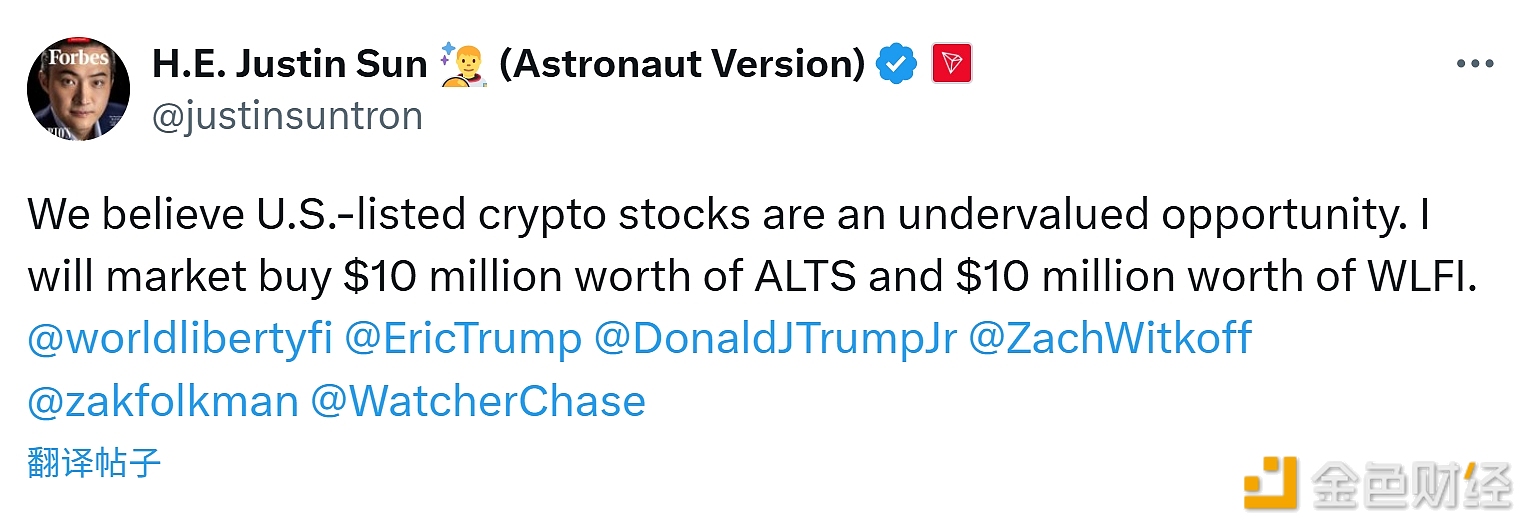Click the display name H.E. Justin Sun
This screenshot has width=1525, height=523.
coord(289,65)
